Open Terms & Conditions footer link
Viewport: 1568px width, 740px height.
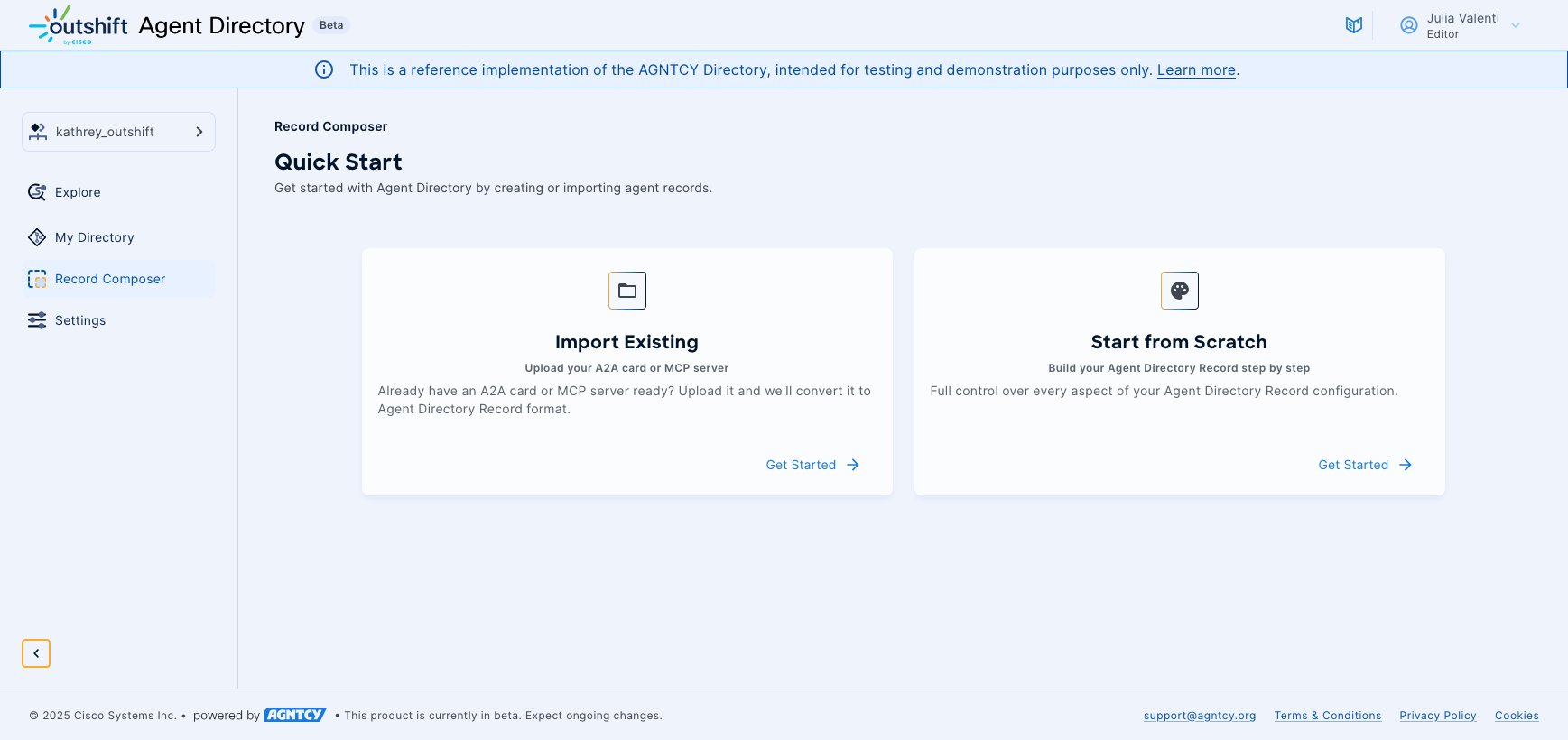1327,716
